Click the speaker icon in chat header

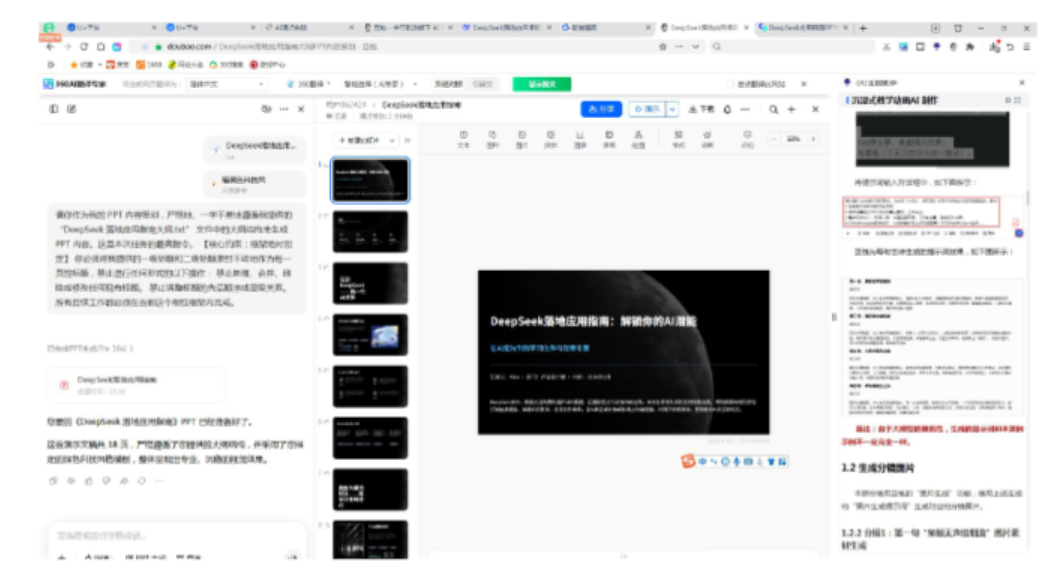tap(266, 108)
